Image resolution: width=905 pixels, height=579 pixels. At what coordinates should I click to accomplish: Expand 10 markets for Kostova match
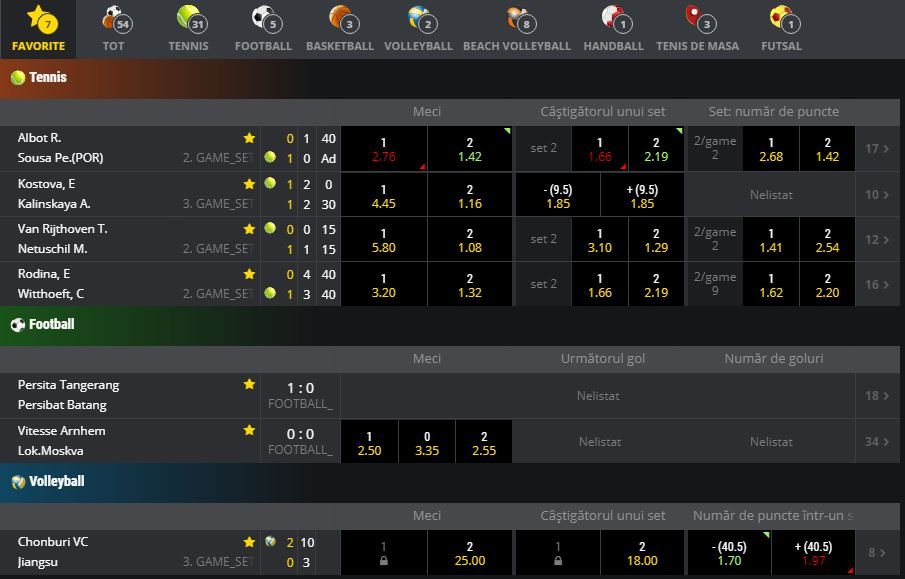(x=877, y=194)
